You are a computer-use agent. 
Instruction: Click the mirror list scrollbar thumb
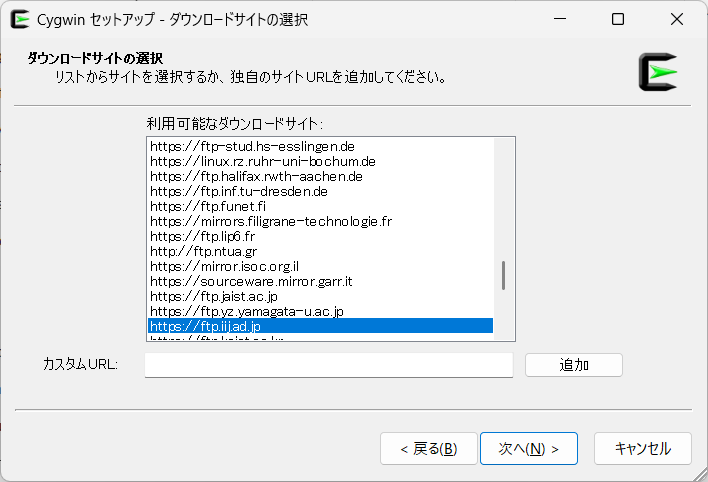point(503,275)
